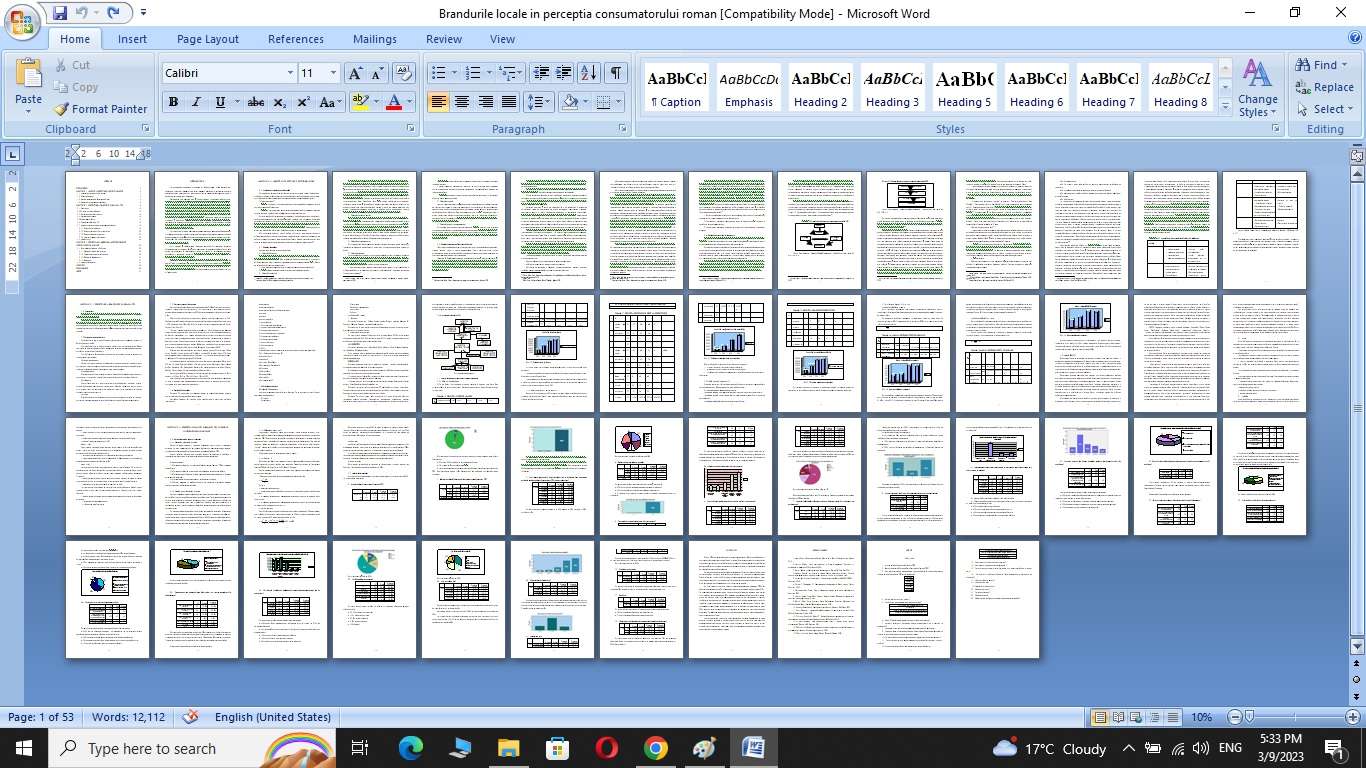Click the Grow Font icon

[x=355, y=73]
